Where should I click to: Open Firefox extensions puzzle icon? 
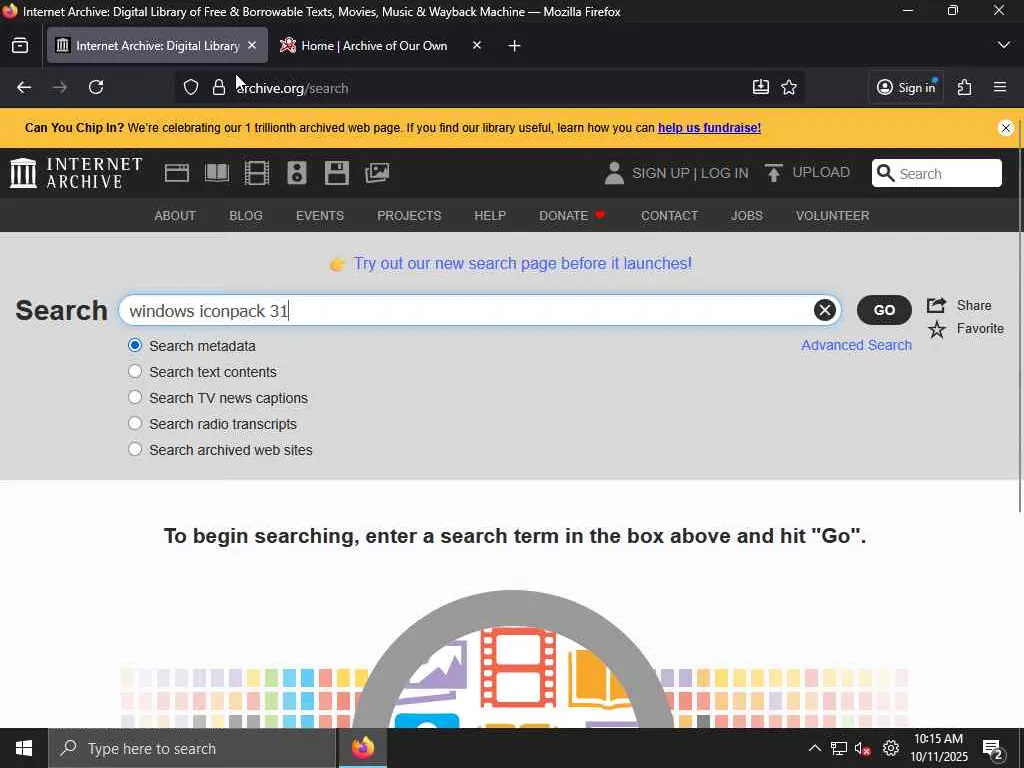pyautogui.click(x=965, y=88)
